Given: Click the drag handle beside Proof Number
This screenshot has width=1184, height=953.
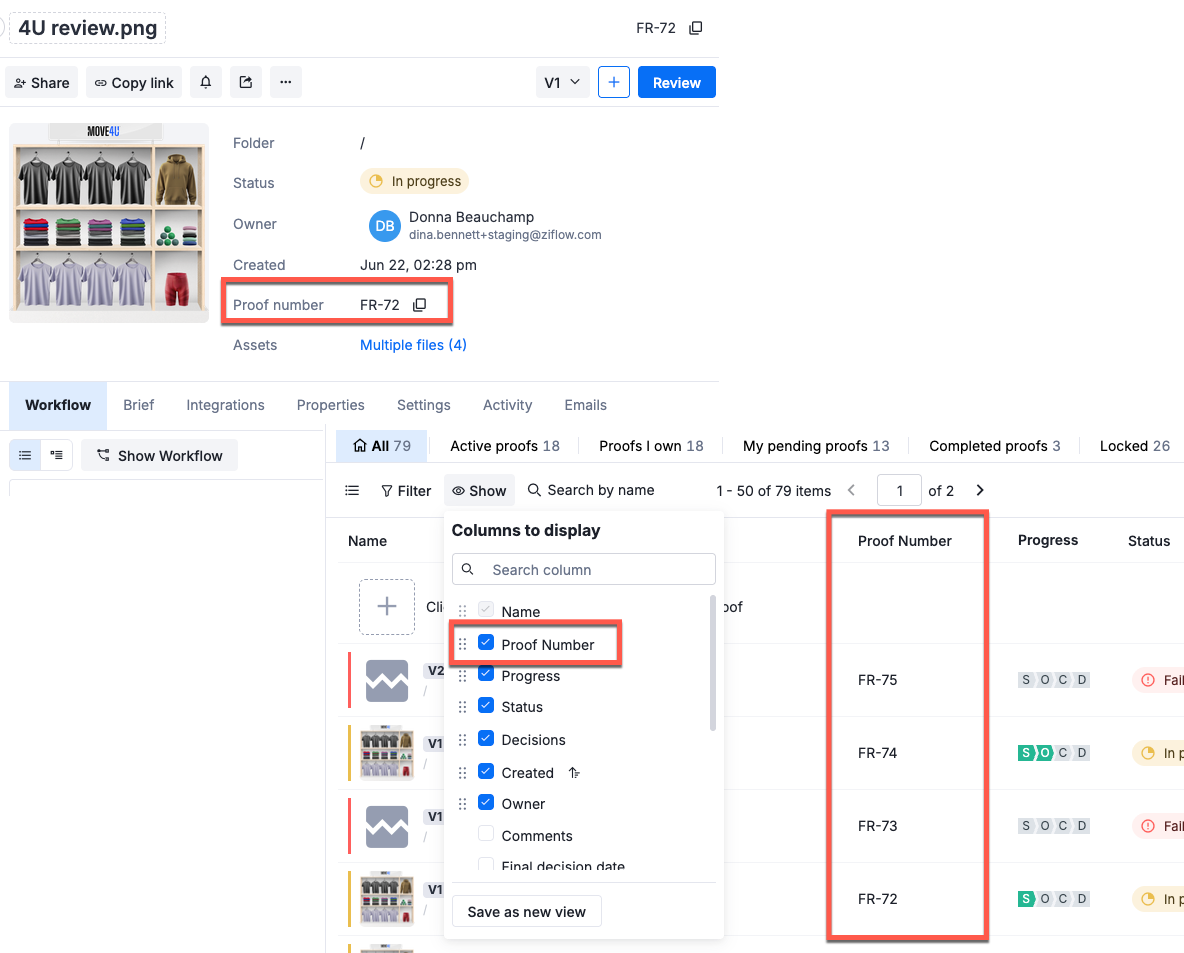Looking at the screenshot, I should coord(463,644).
